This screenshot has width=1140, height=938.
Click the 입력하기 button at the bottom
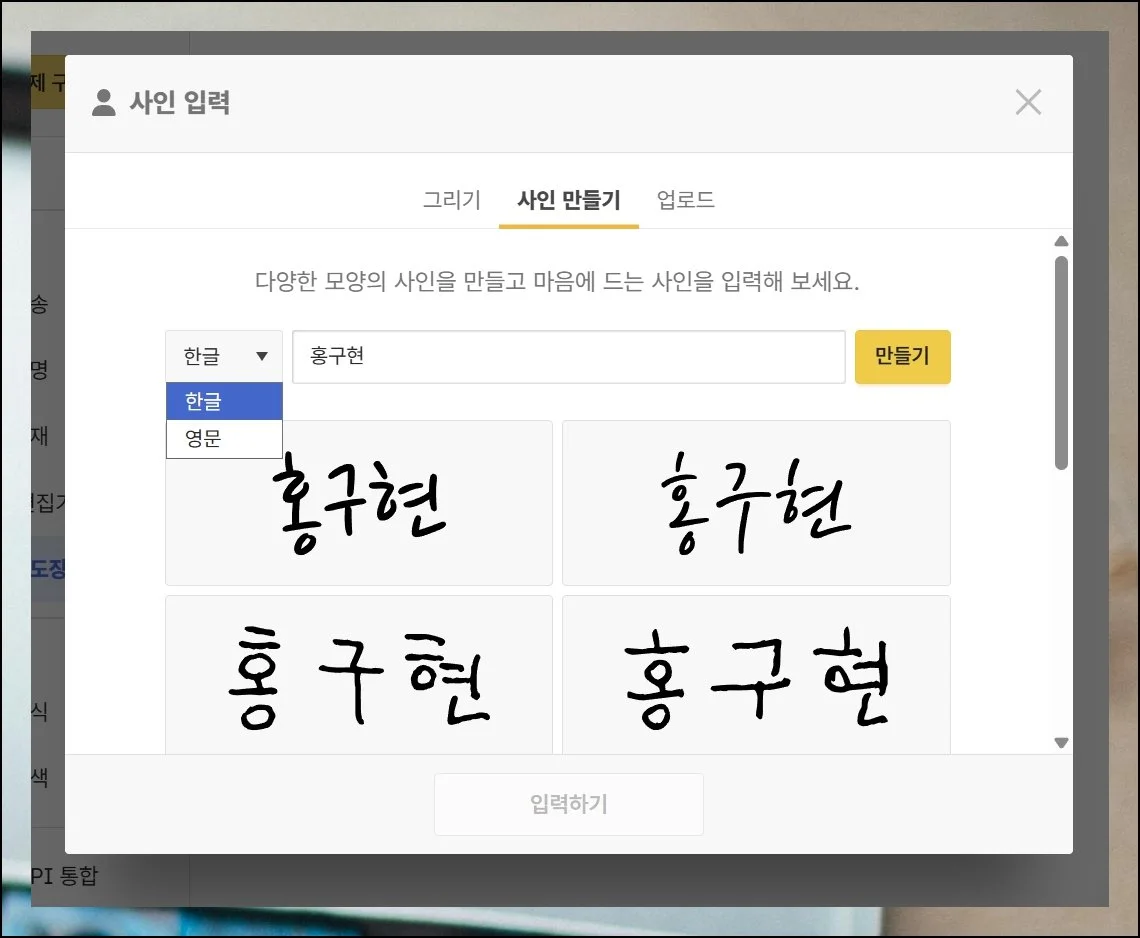[568, 804]
